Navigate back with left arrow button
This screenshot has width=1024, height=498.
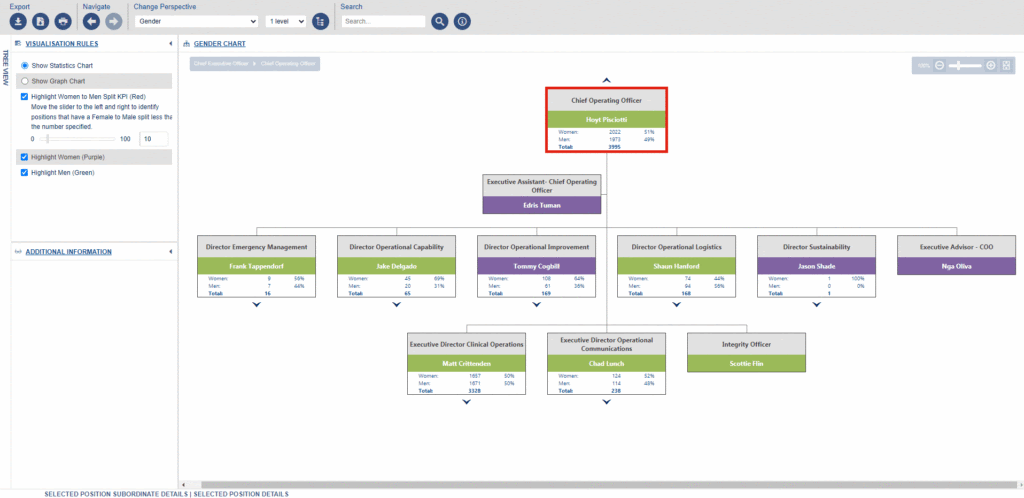(91, 22)
